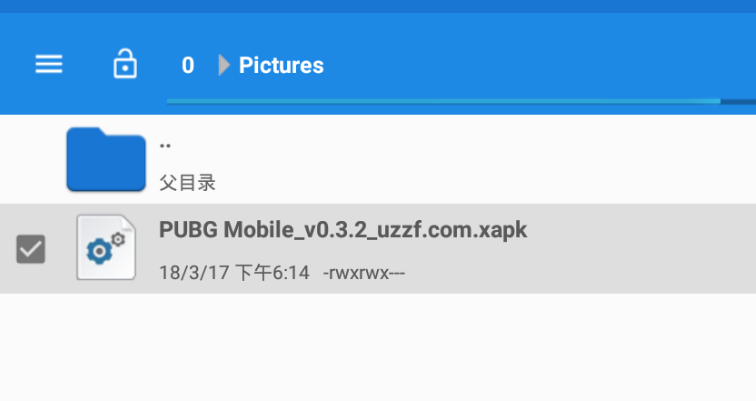Open the hamburger navigation menu
This screenshot has width=756, height=401.
49,64
